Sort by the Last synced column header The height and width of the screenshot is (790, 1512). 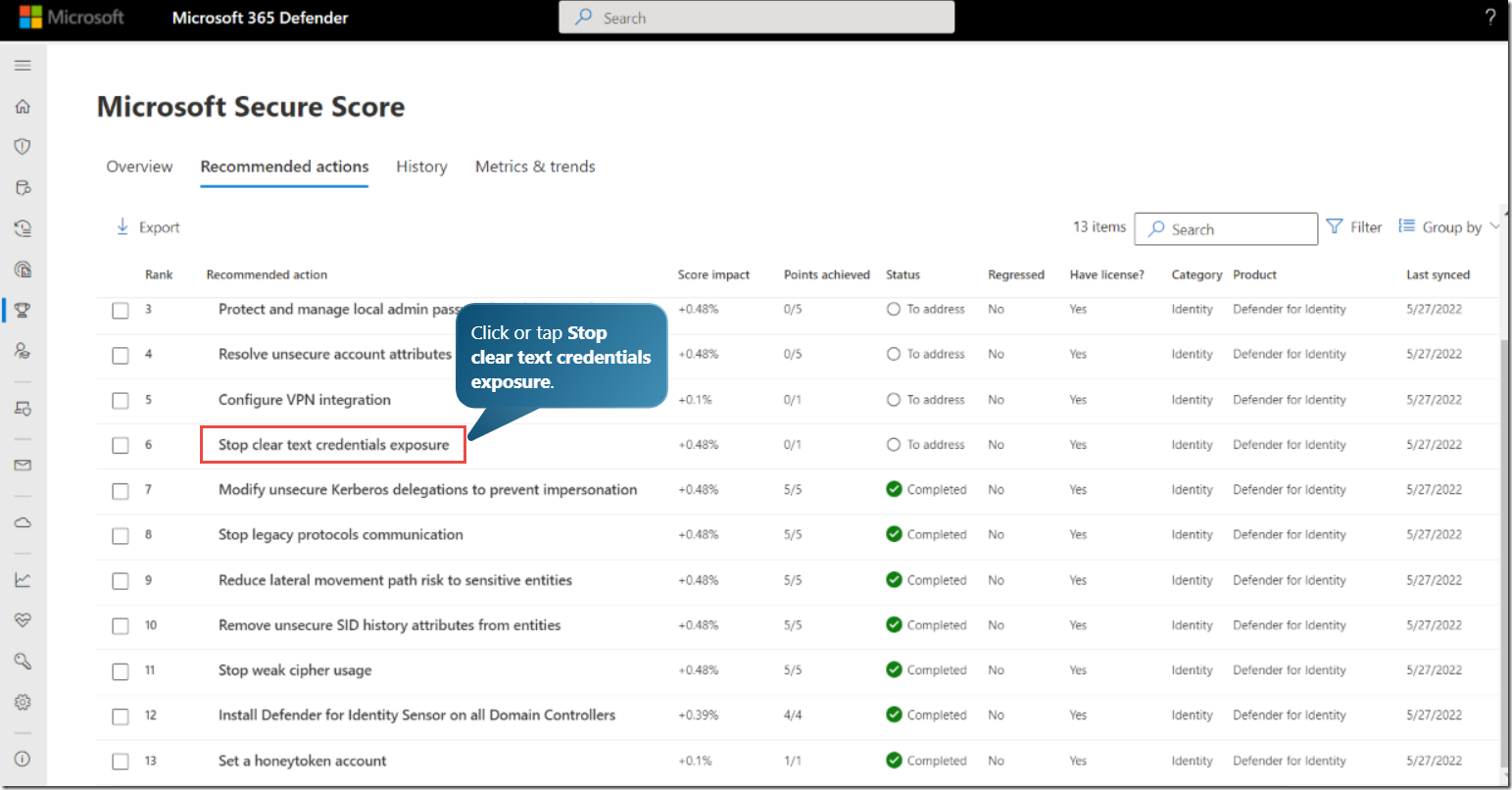(x=1438, y=274)
